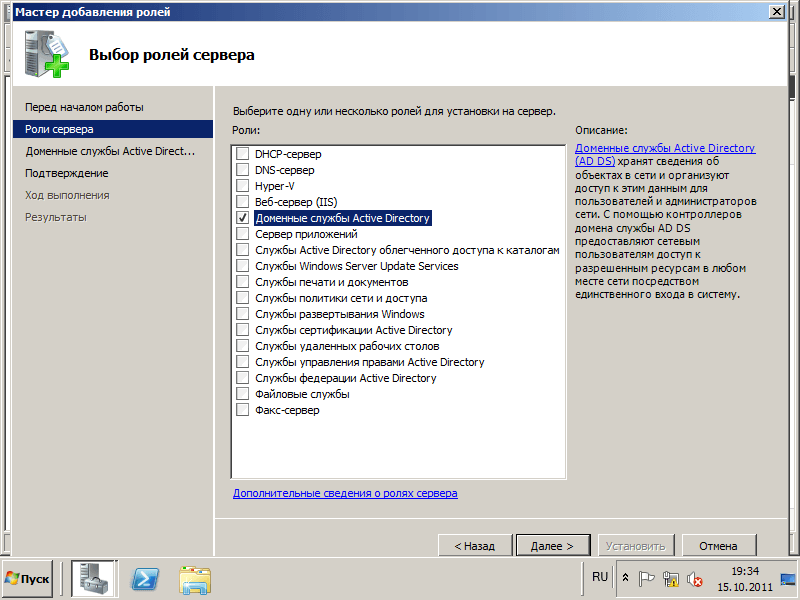Select the Роли сервера wizard step
This screenshot has height=600, width=800.
point(112,129)
